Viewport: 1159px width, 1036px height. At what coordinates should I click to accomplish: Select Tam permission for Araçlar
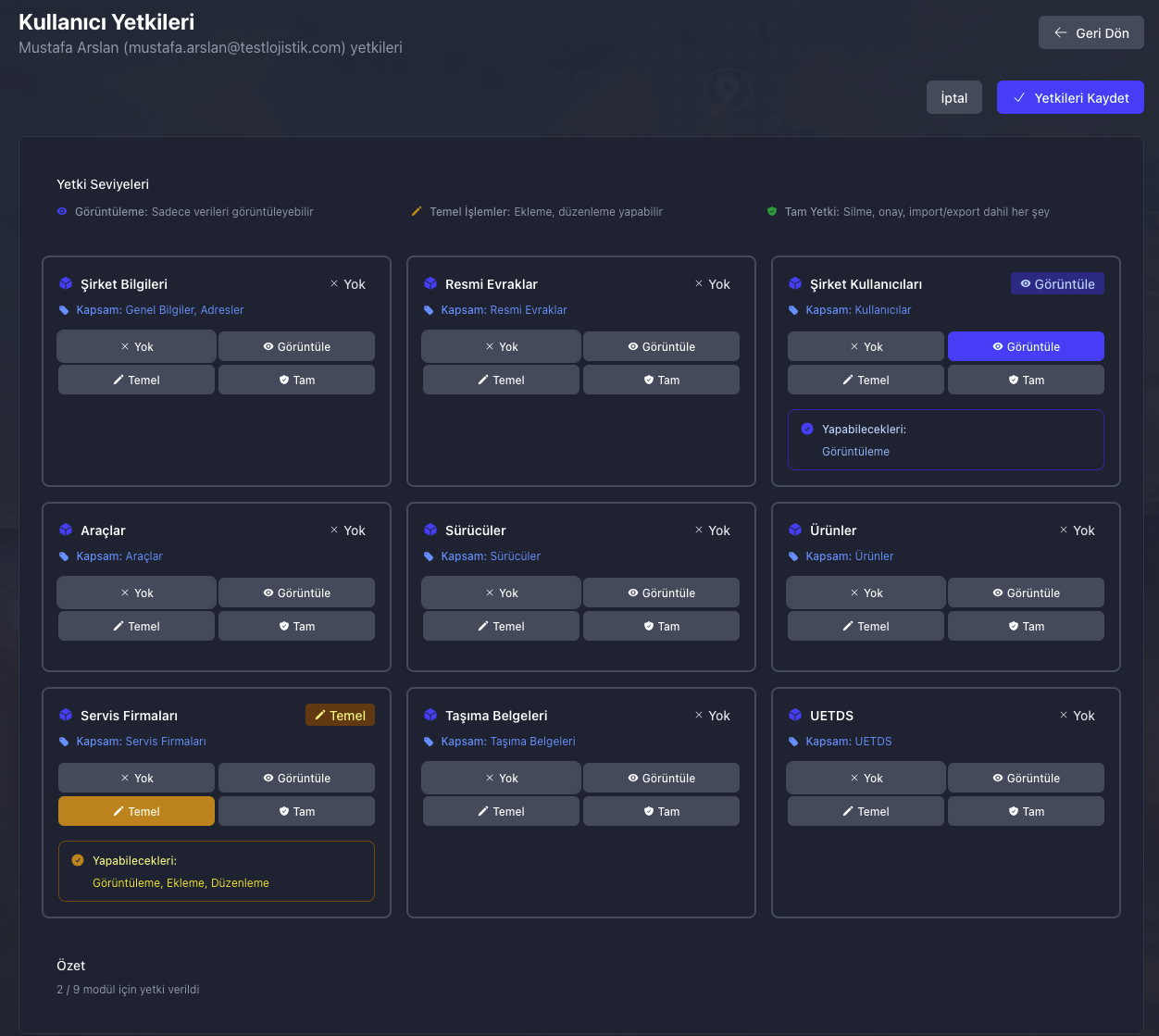(x=296, y=627)
